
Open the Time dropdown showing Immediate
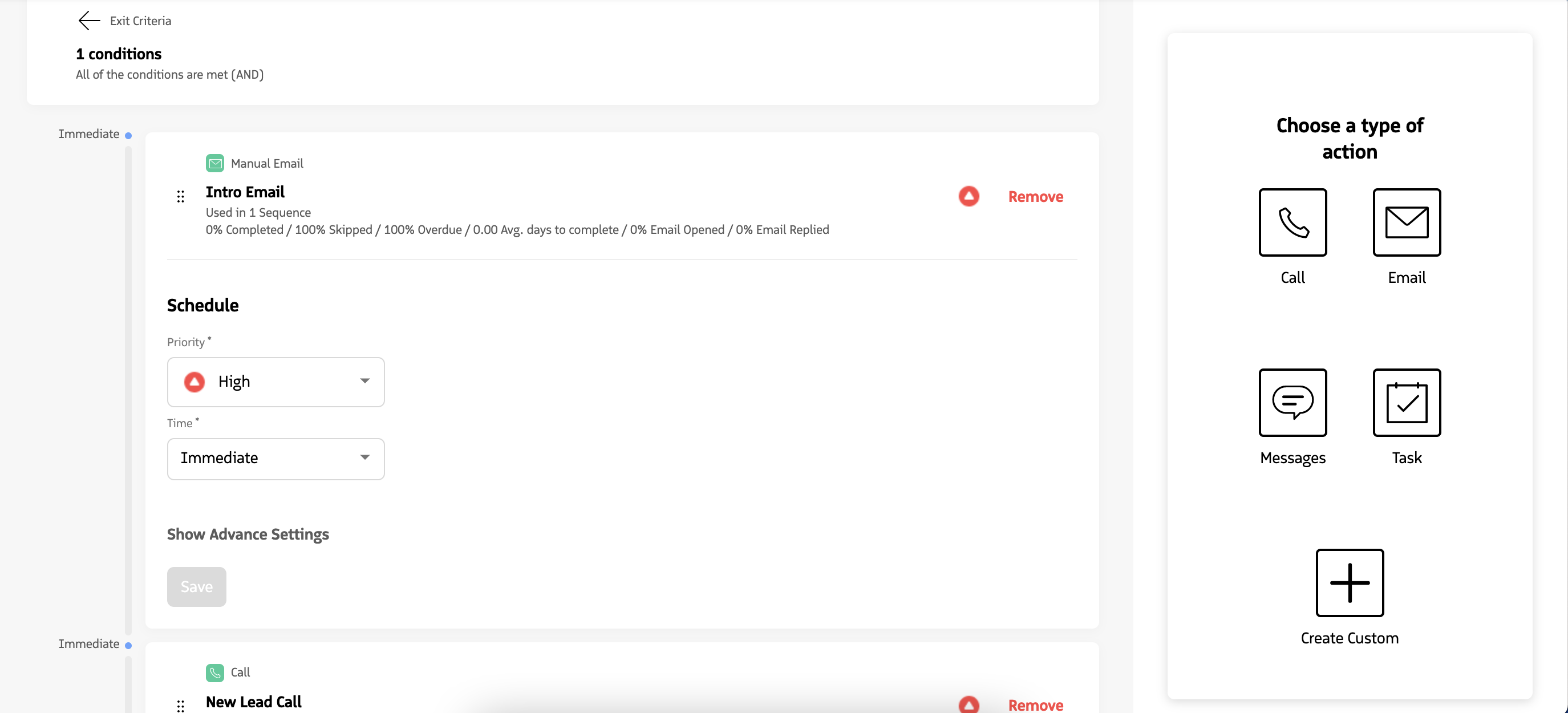(275, 459)
